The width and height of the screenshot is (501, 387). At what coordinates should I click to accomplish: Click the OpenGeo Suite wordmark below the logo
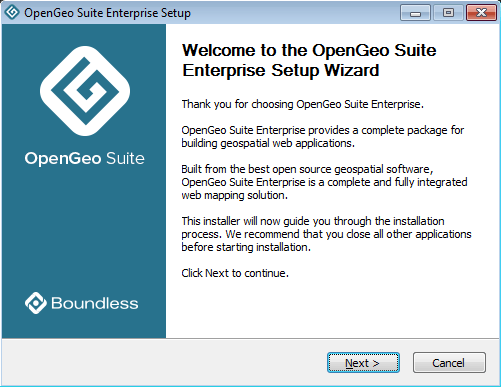pos(85,158)
